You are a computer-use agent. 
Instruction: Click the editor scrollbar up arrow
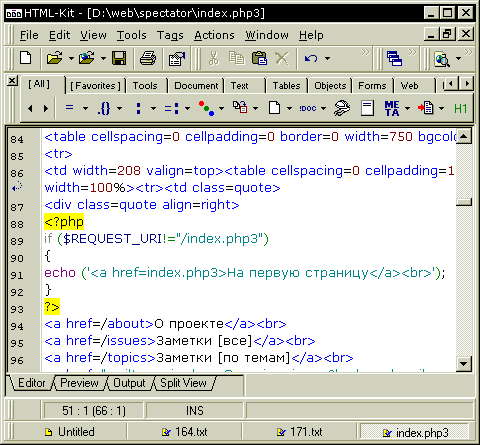pos(464,136)
